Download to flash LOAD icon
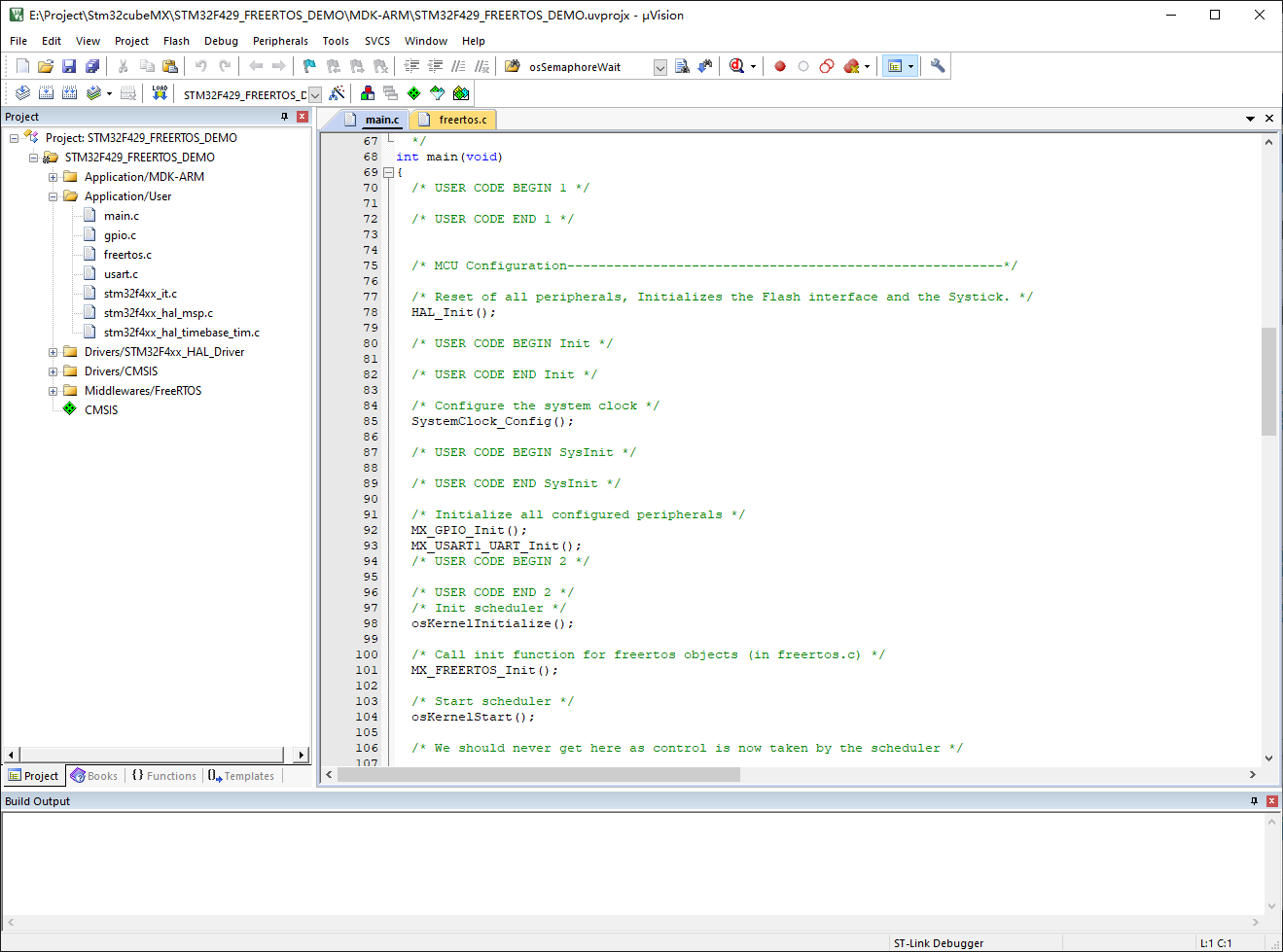Image resolution: width=1283 pixels, height=952 pixels. pyautogui.click(x=160, y=93)
